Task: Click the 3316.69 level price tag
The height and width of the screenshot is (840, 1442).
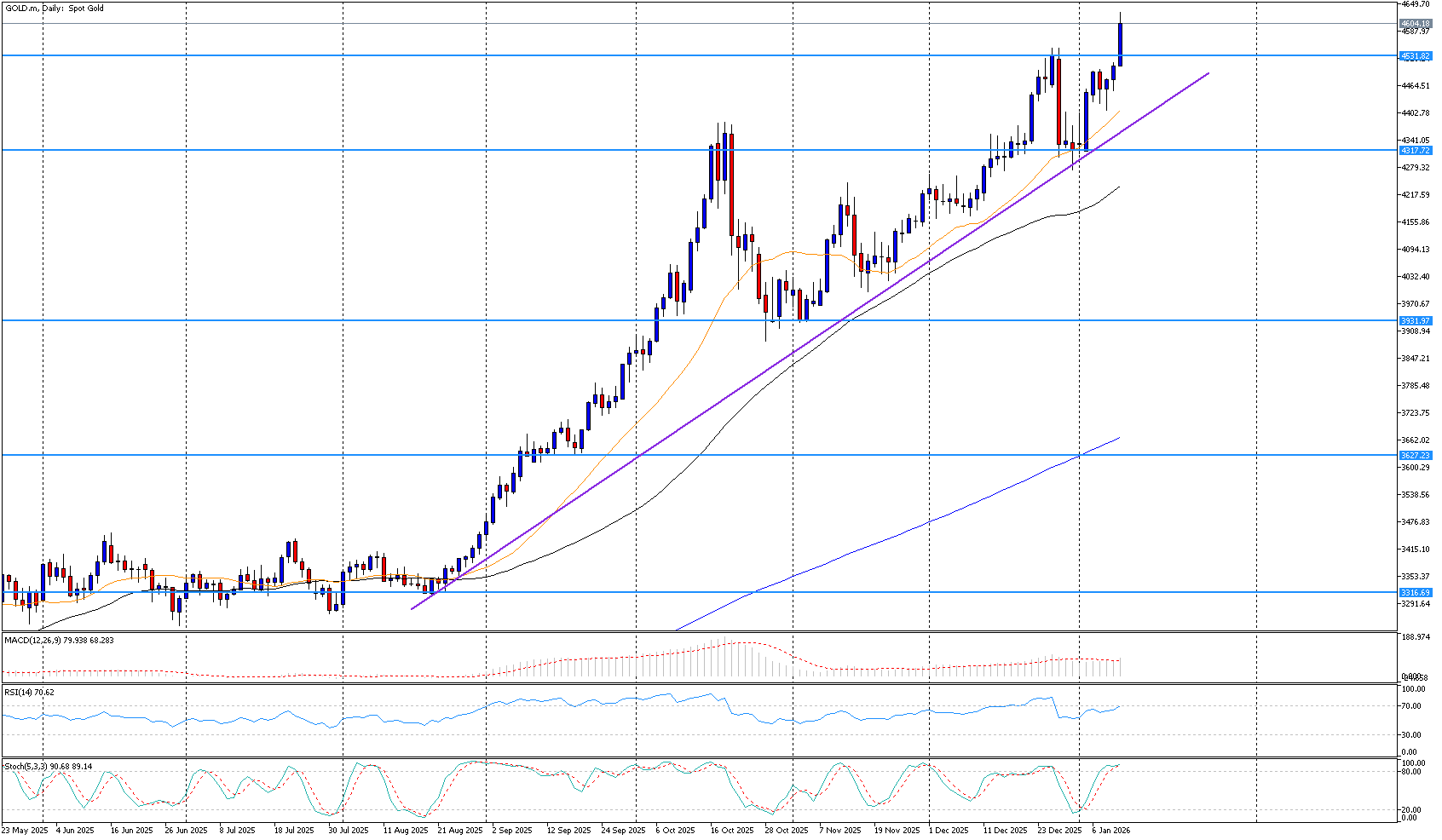Action: coord(1415,593)
